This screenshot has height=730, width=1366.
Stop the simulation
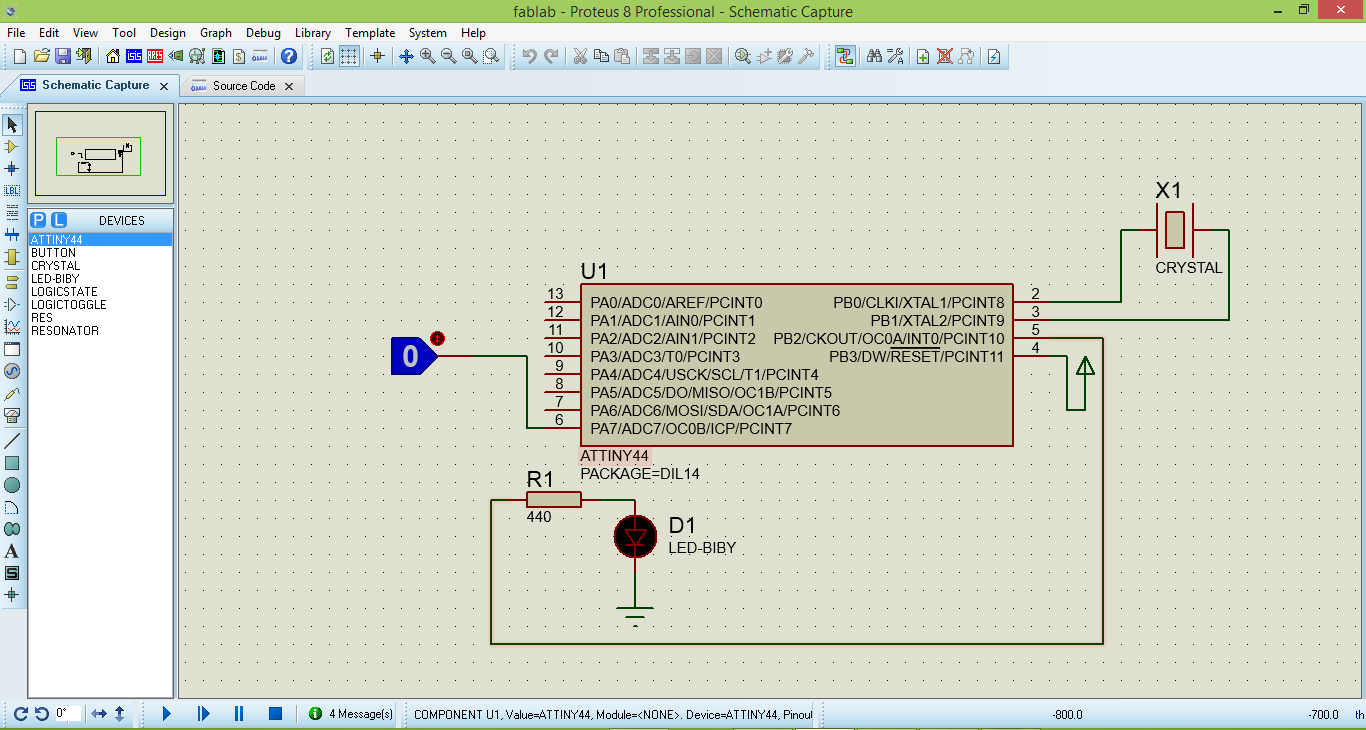(275, 713)
